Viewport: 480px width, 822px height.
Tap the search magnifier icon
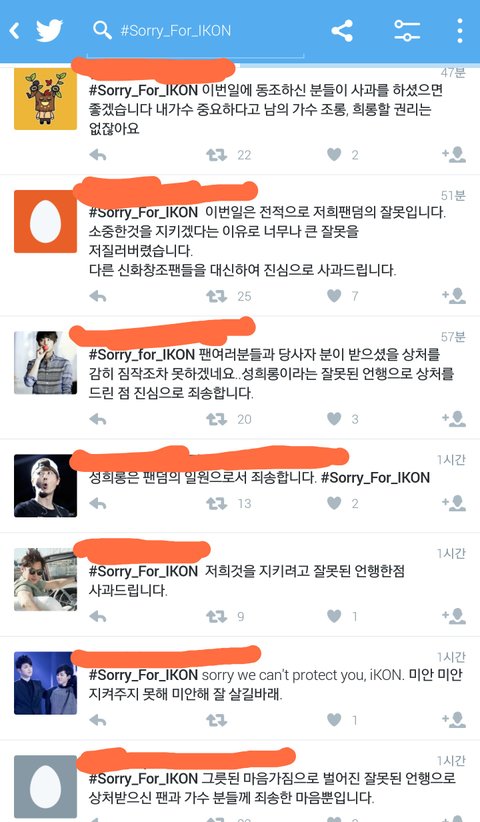click(x=102, y=30)
